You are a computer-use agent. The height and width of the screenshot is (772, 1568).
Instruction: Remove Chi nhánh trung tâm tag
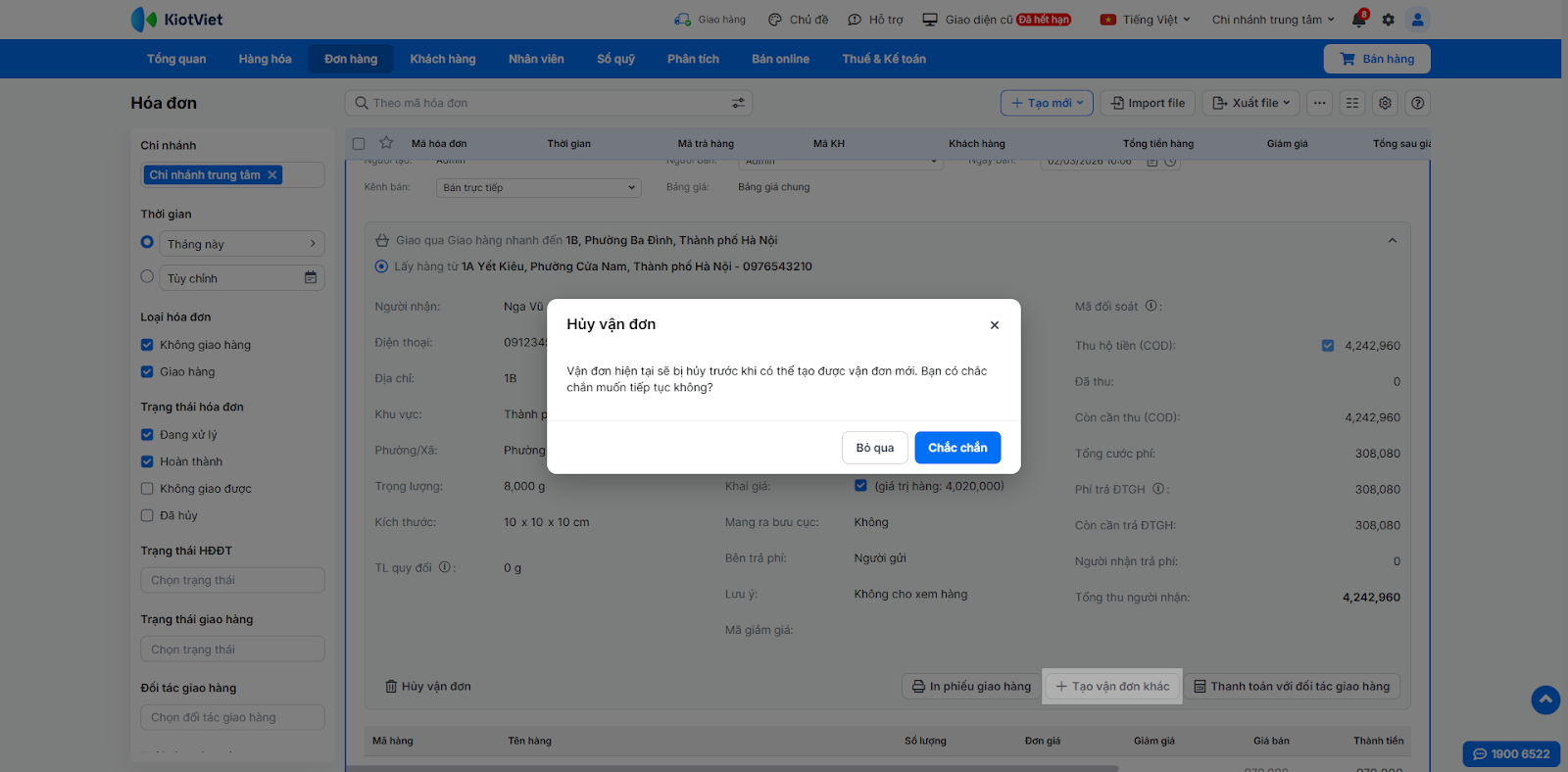click(x=273, y=175)
